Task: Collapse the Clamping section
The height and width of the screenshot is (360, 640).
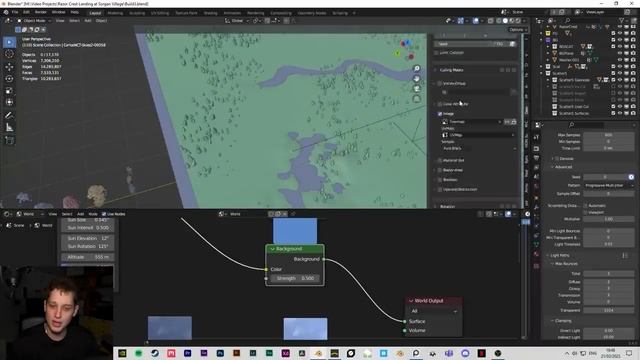Action: point(562,321)
